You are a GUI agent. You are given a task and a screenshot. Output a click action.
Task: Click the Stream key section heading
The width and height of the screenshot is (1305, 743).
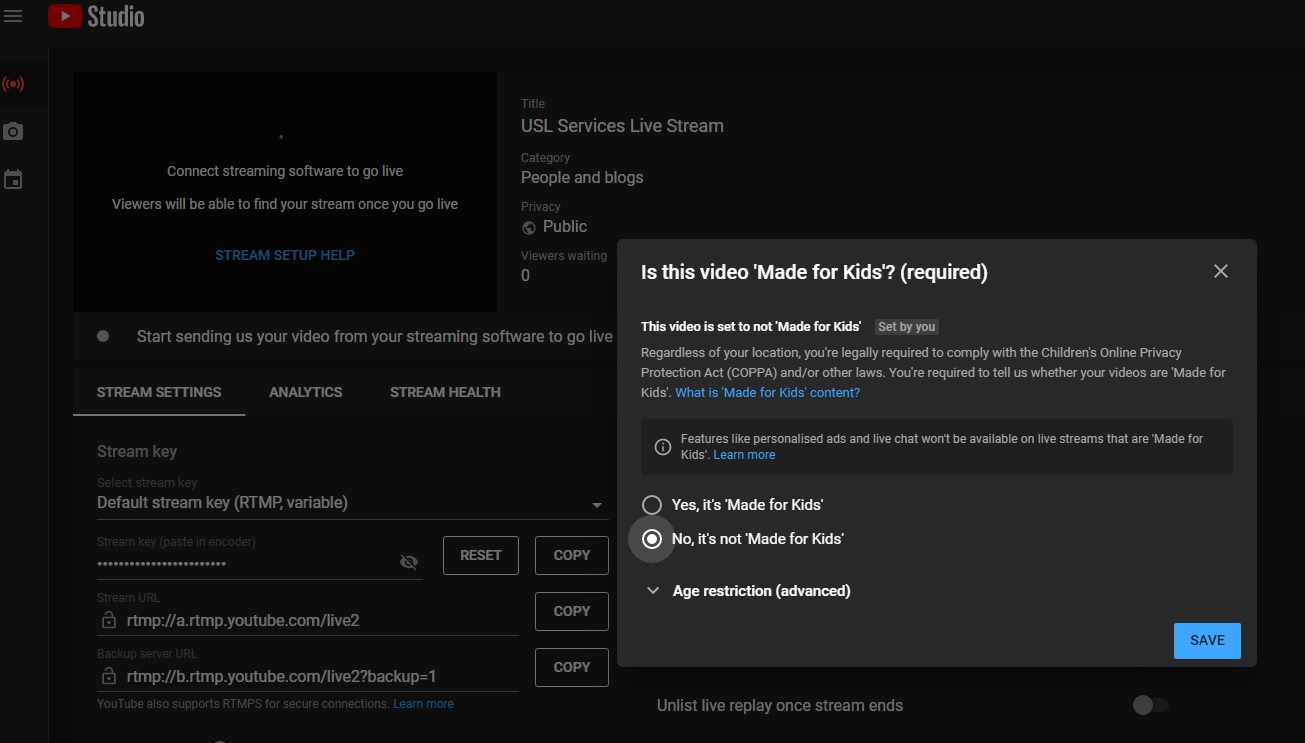click(137, 451)
